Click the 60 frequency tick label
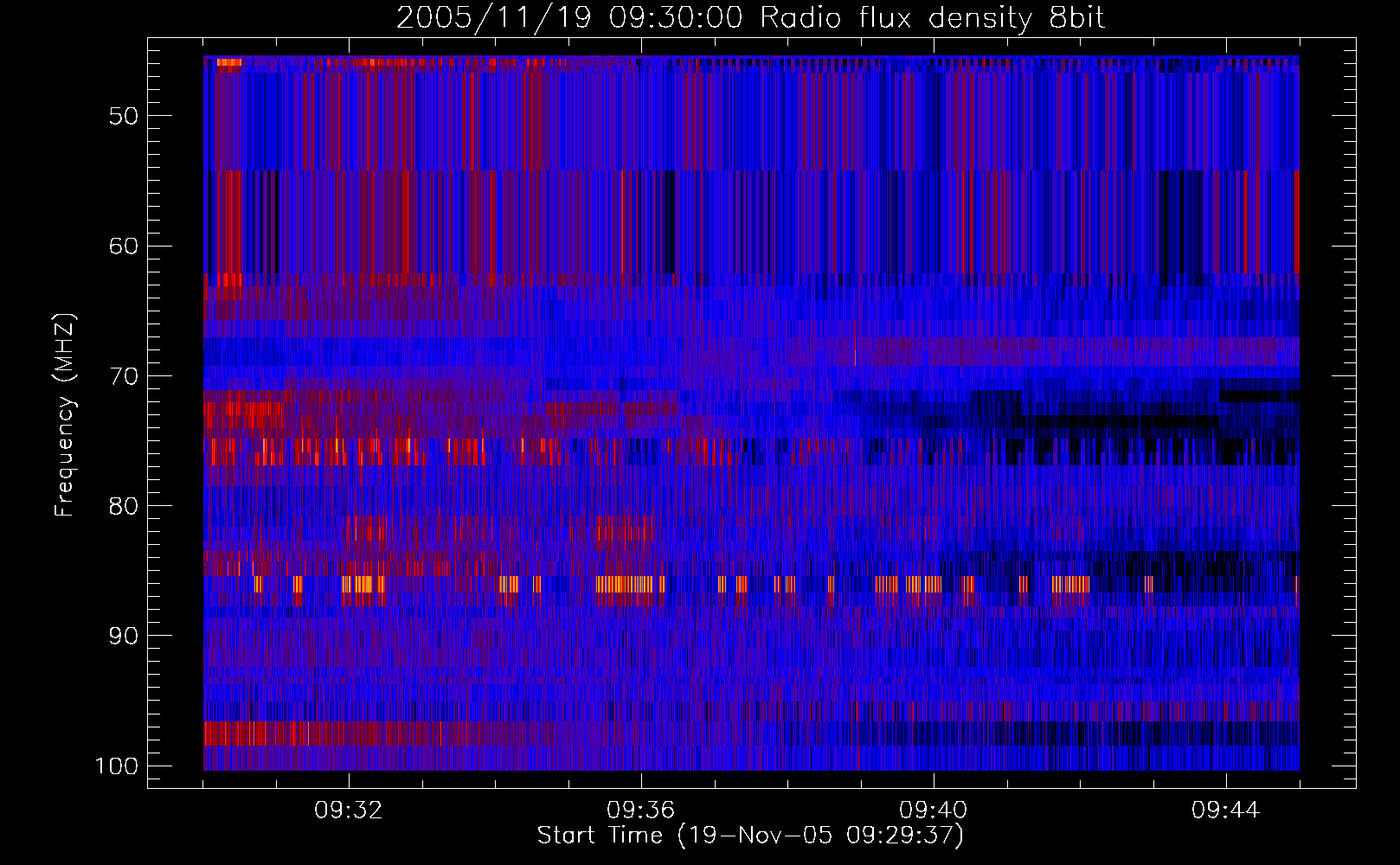Viewport: 1400px width, 865px height. (124, 246)
